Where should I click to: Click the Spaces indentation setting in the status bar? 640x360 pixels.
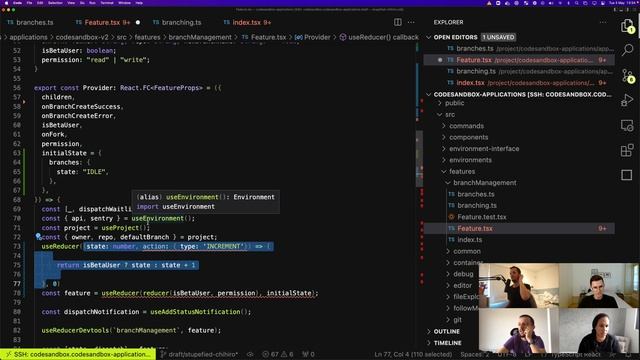[x=475, y=354]
